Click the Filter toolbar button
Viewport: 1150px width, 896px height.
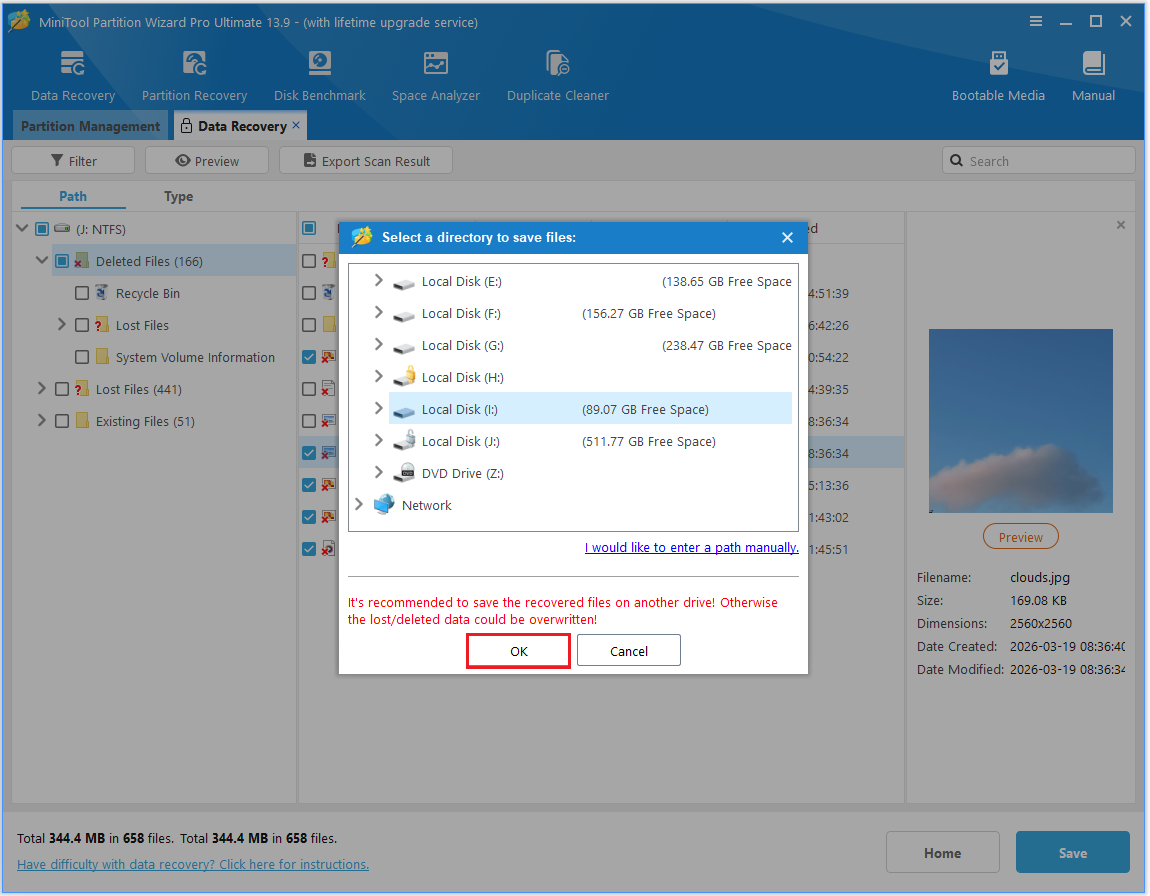click(73, 161)
